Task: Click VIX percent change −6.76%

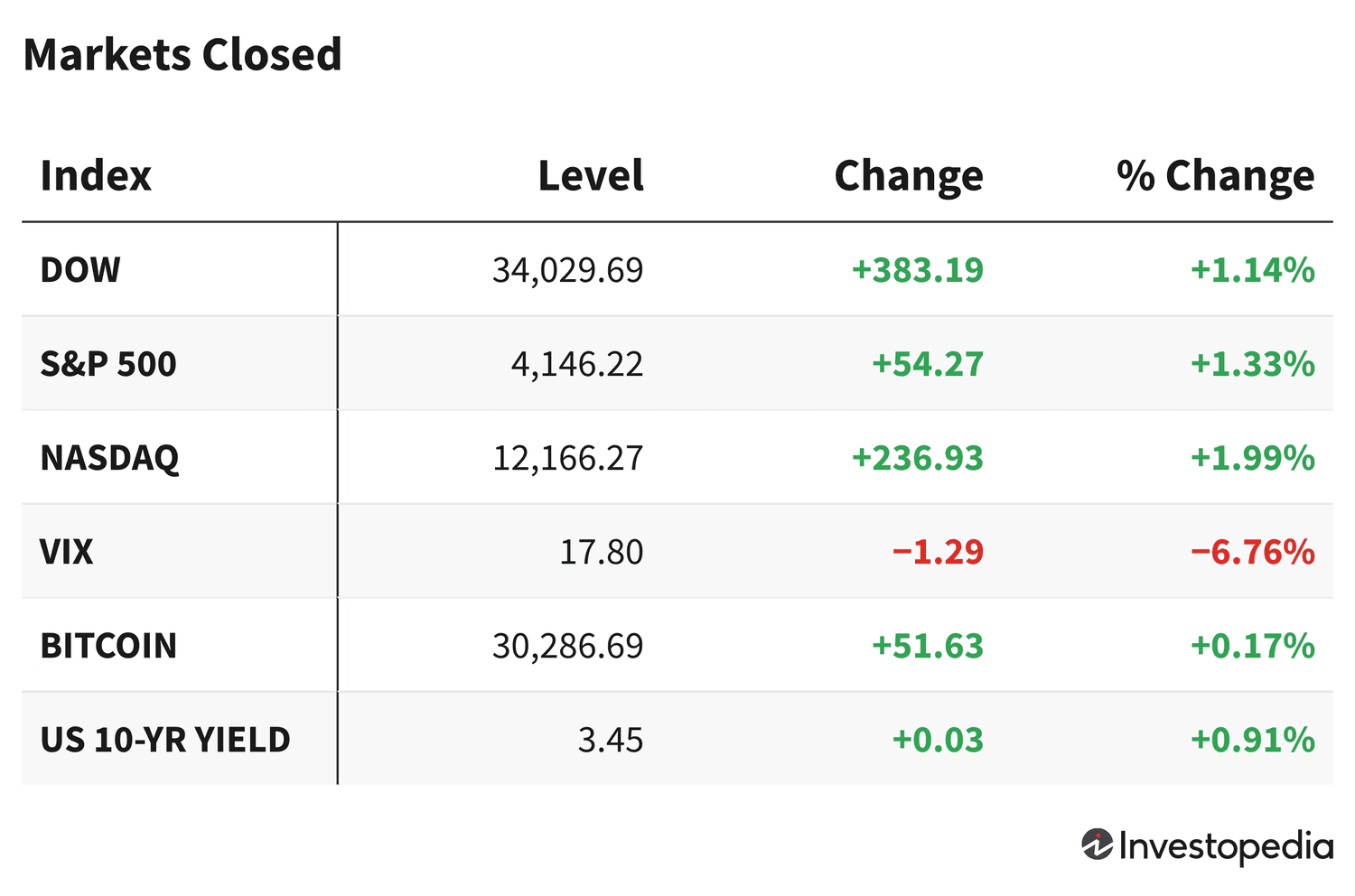Action: pos(1252,552)
